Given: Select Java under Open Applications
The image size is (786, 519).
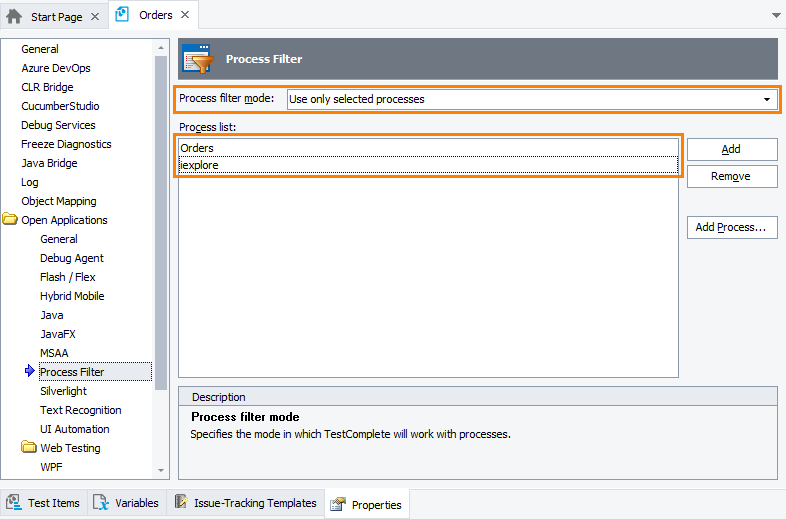Looking at the screenshot, I should click(52, 315).
